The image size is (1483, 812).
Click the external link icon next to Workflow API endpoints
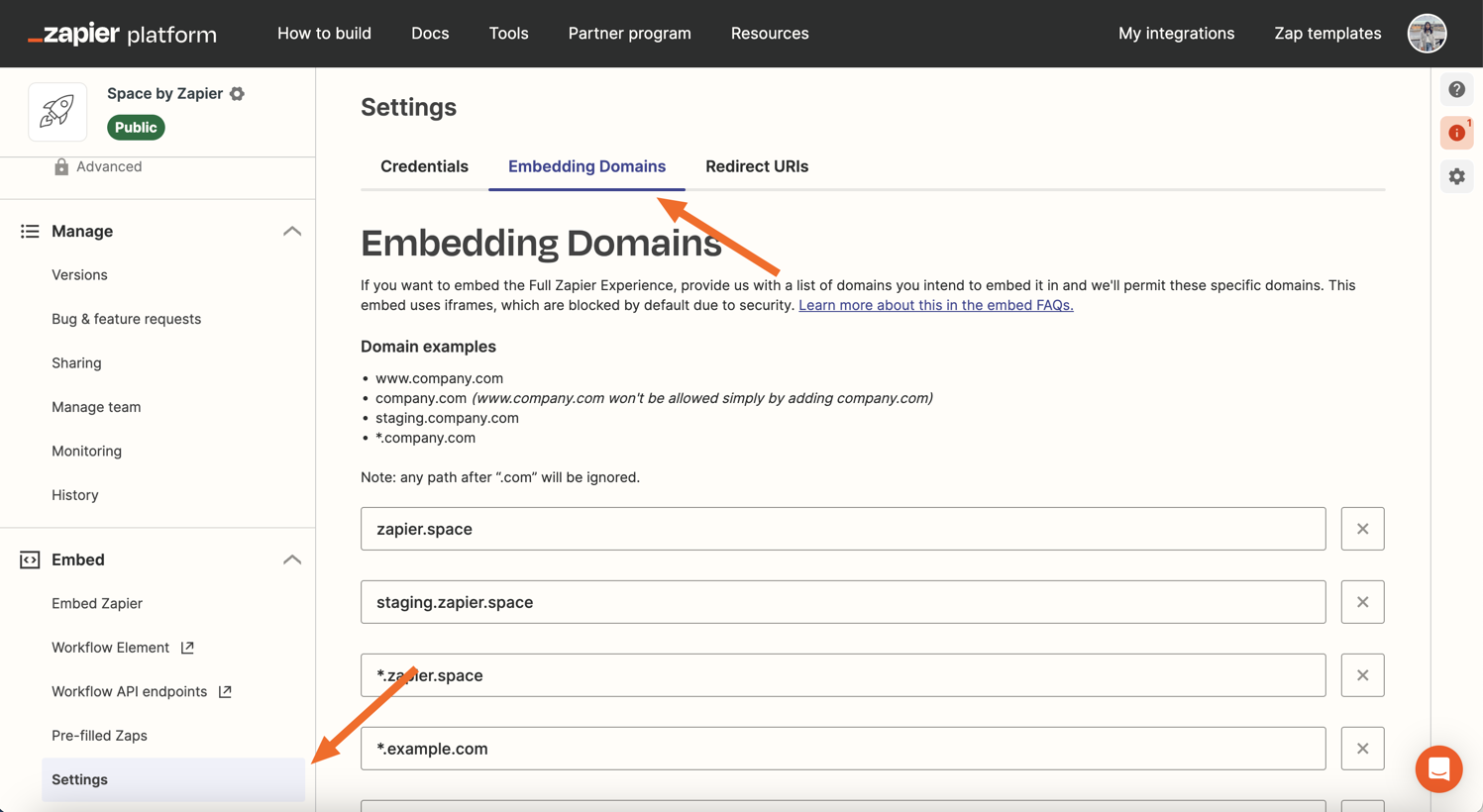coord(225,691)
